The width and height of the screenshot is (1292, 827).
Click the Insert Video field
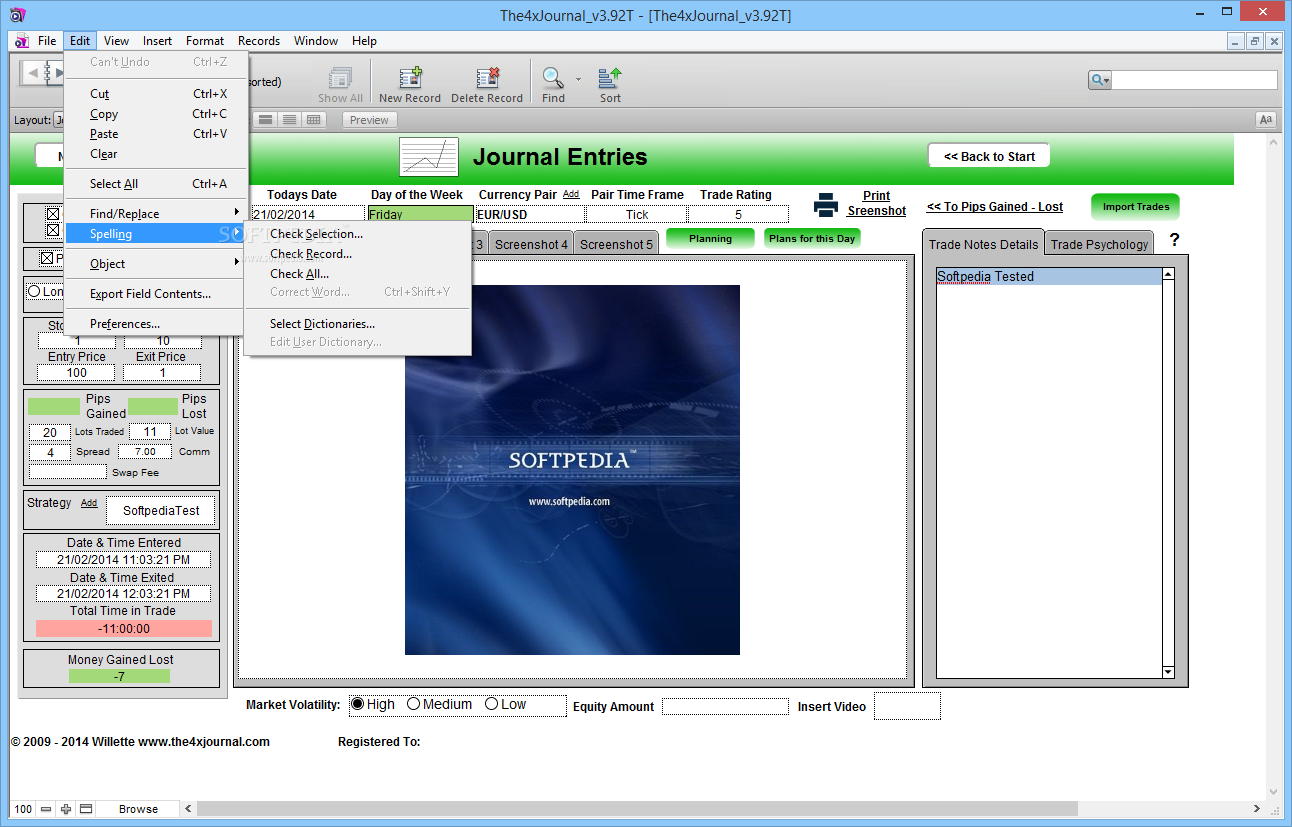tap(907, 706)
